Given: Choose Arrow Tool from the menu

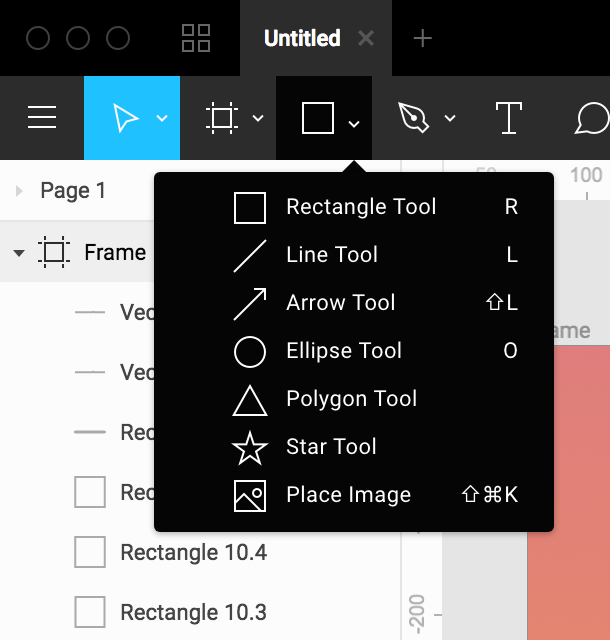Looking at the screenshot, I should [x=340, y=303].
